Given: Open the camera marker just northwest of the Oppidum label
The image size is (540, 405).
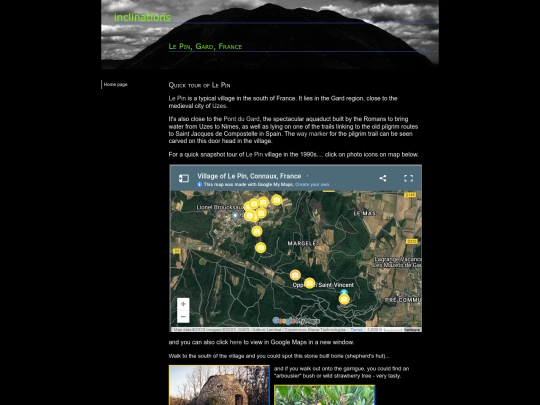Looking at the screenshot, I should click(295, 275).
